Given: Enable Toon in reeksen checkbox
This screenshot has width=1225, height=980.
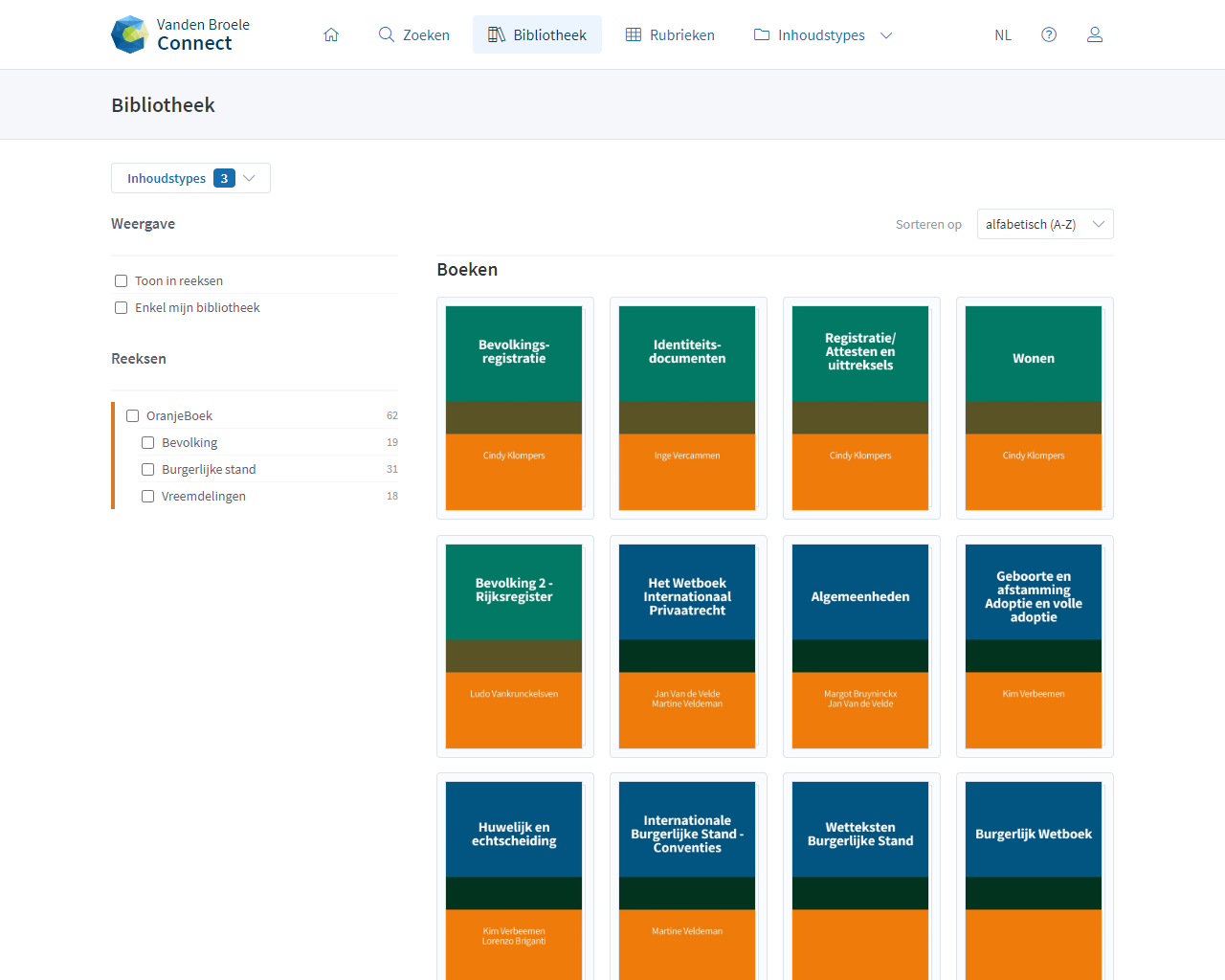Looking at the screenshot, I should pyautogui.click(x=122, y=280).
